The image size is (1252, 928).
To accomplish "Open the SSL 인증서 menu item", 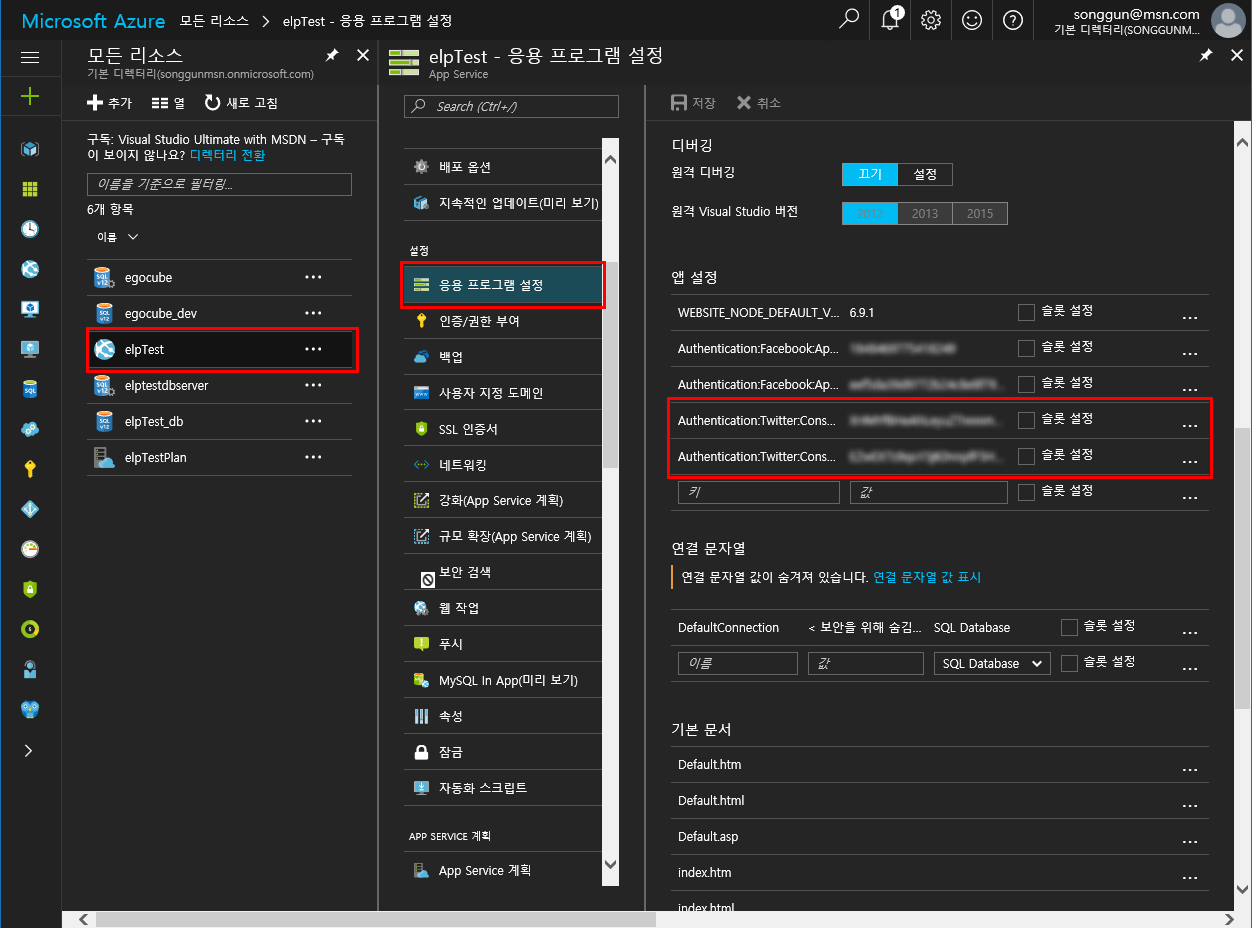I will [x=503, y=430].
